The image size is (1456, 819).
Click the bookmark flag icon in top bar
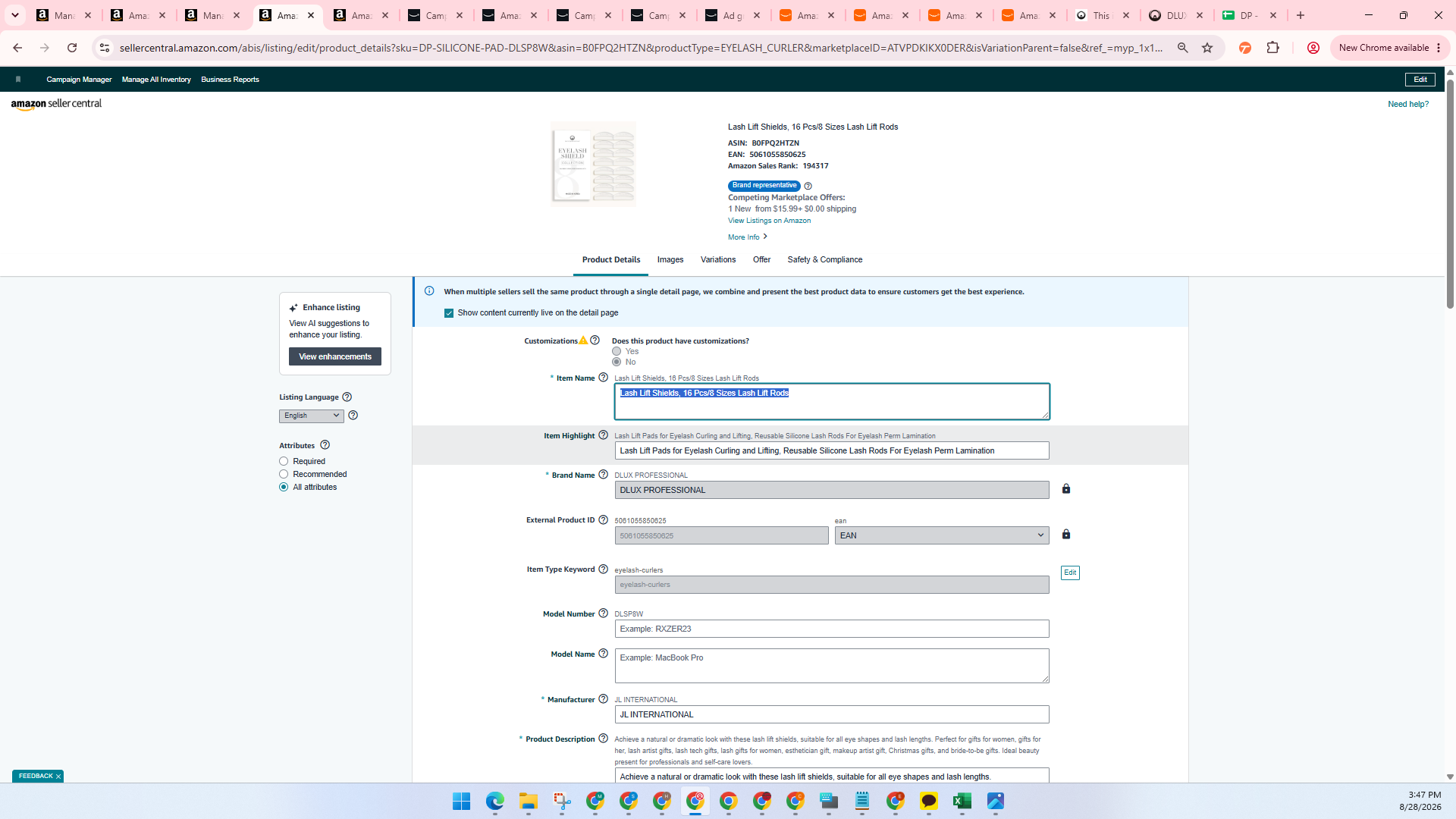[18, 79]
